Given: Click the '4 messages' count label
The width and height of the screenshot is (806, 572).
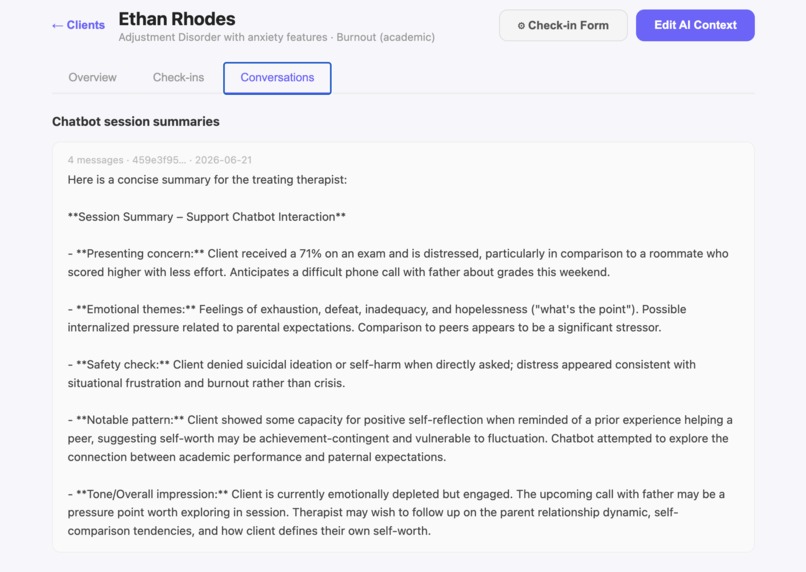Looking at the screenshot, I should coord(95,160).
